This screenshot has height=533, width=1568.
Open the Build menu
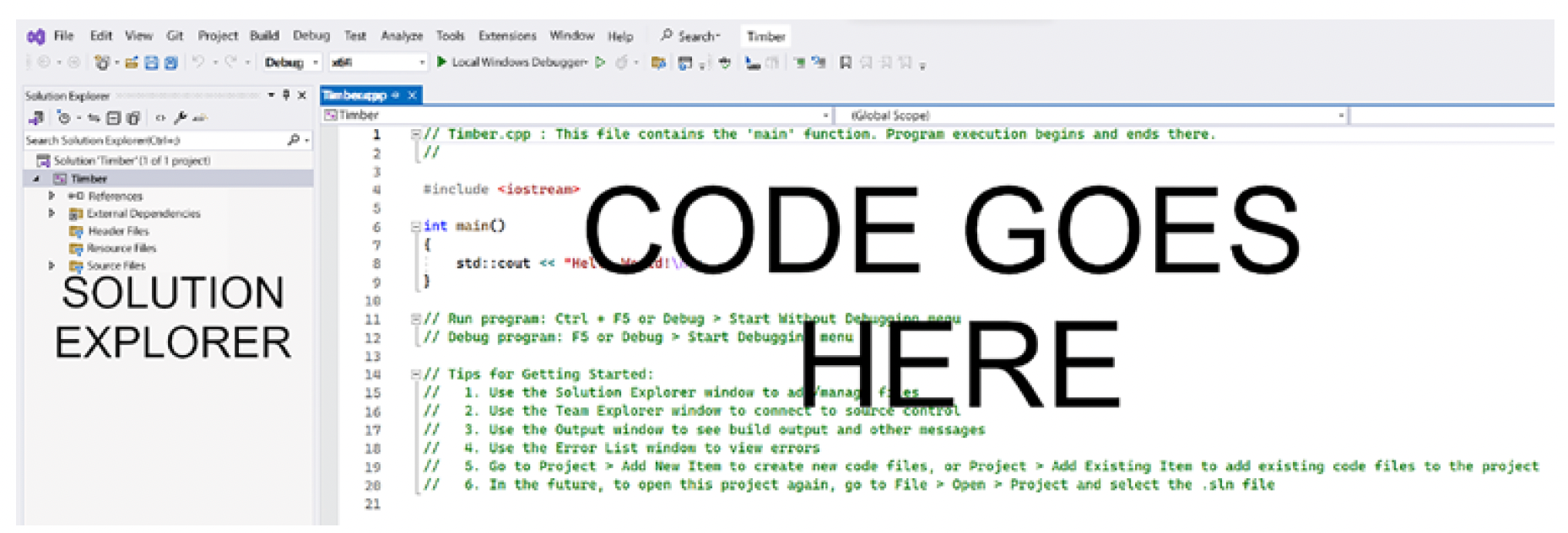point(264,35)
